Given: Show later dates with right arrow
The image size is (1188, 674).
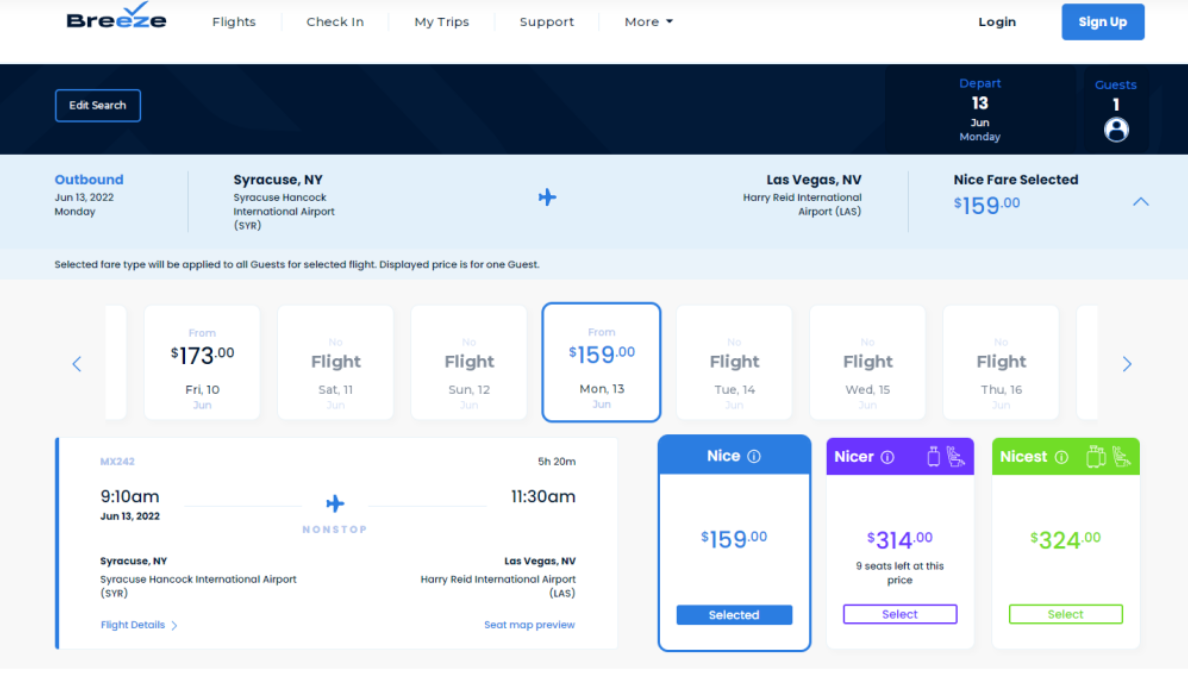Looking at the screenshot, I should [x=1127, y=364].
